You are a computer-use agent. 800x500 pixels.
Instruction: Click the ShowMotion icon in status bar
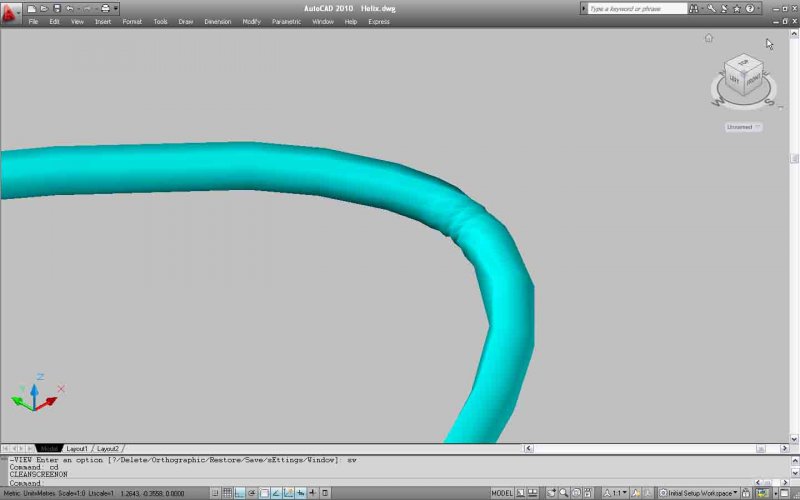pyautogui.click(x=588, y=493)
